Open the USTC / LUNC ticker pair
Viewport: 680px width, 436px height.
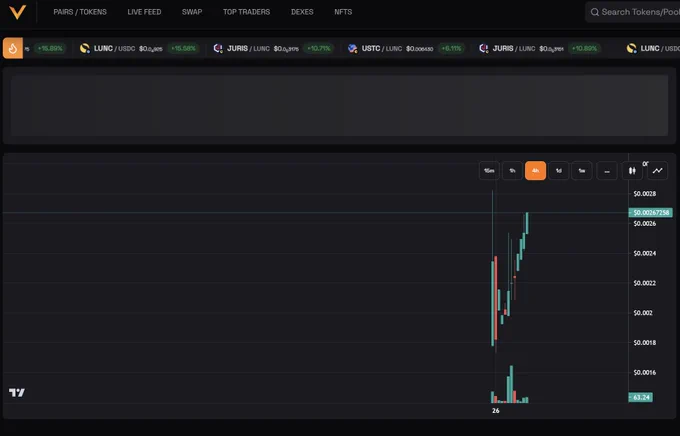[406, 48]
